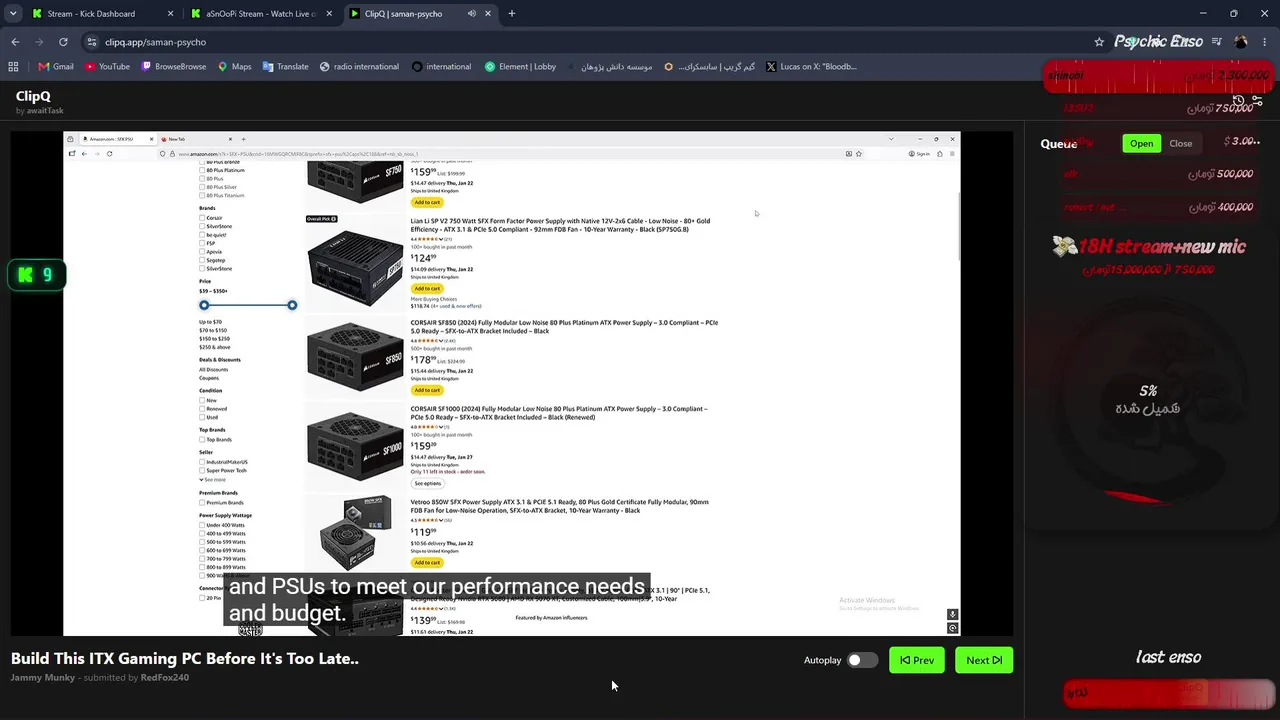Click the Vetroo 850W SFX Power Supply title
This screenshot has height=720, width=1280.
pos(559,506)
